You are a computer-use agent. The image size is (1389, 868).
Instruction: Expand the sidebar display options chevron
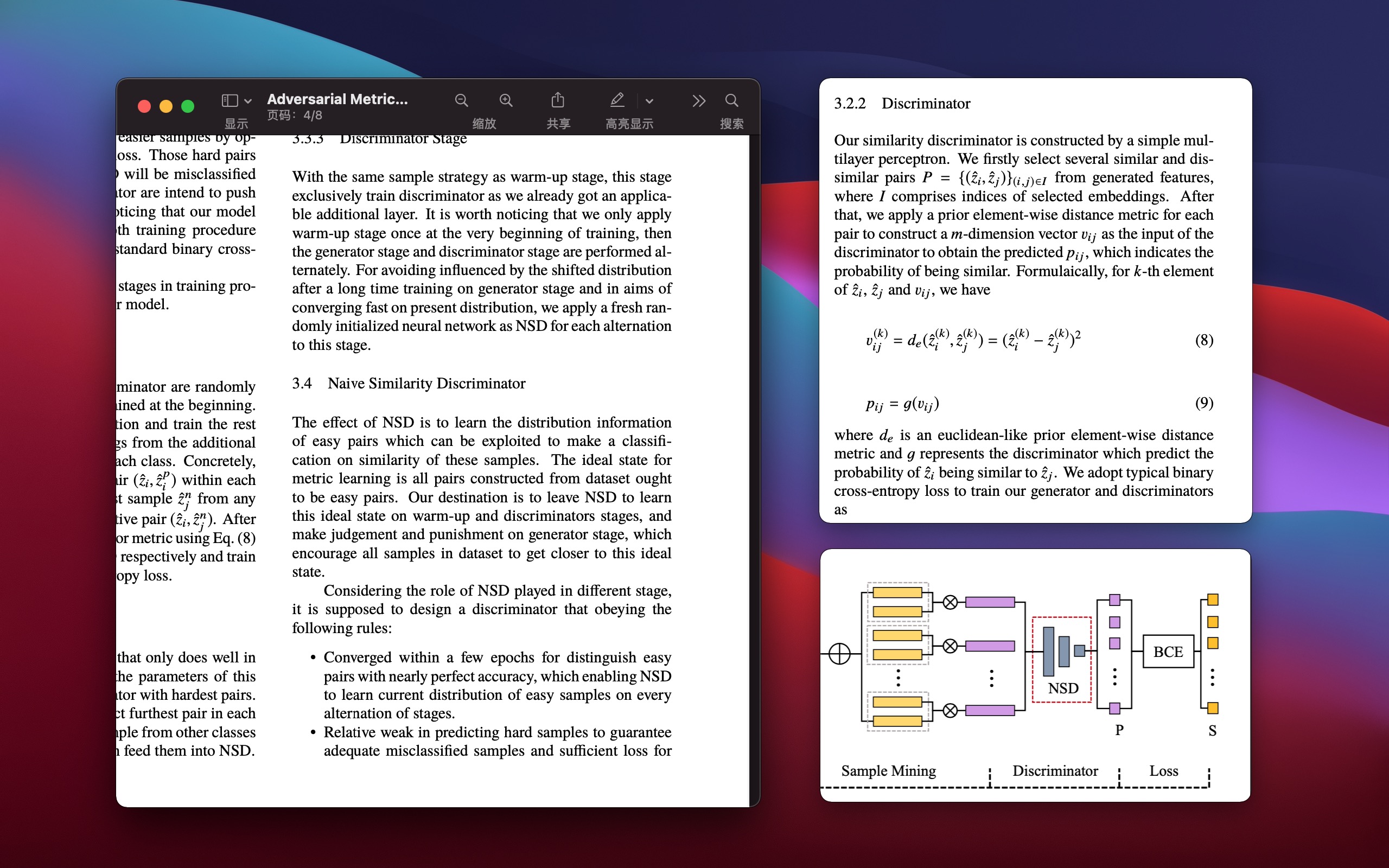(248, 101)
